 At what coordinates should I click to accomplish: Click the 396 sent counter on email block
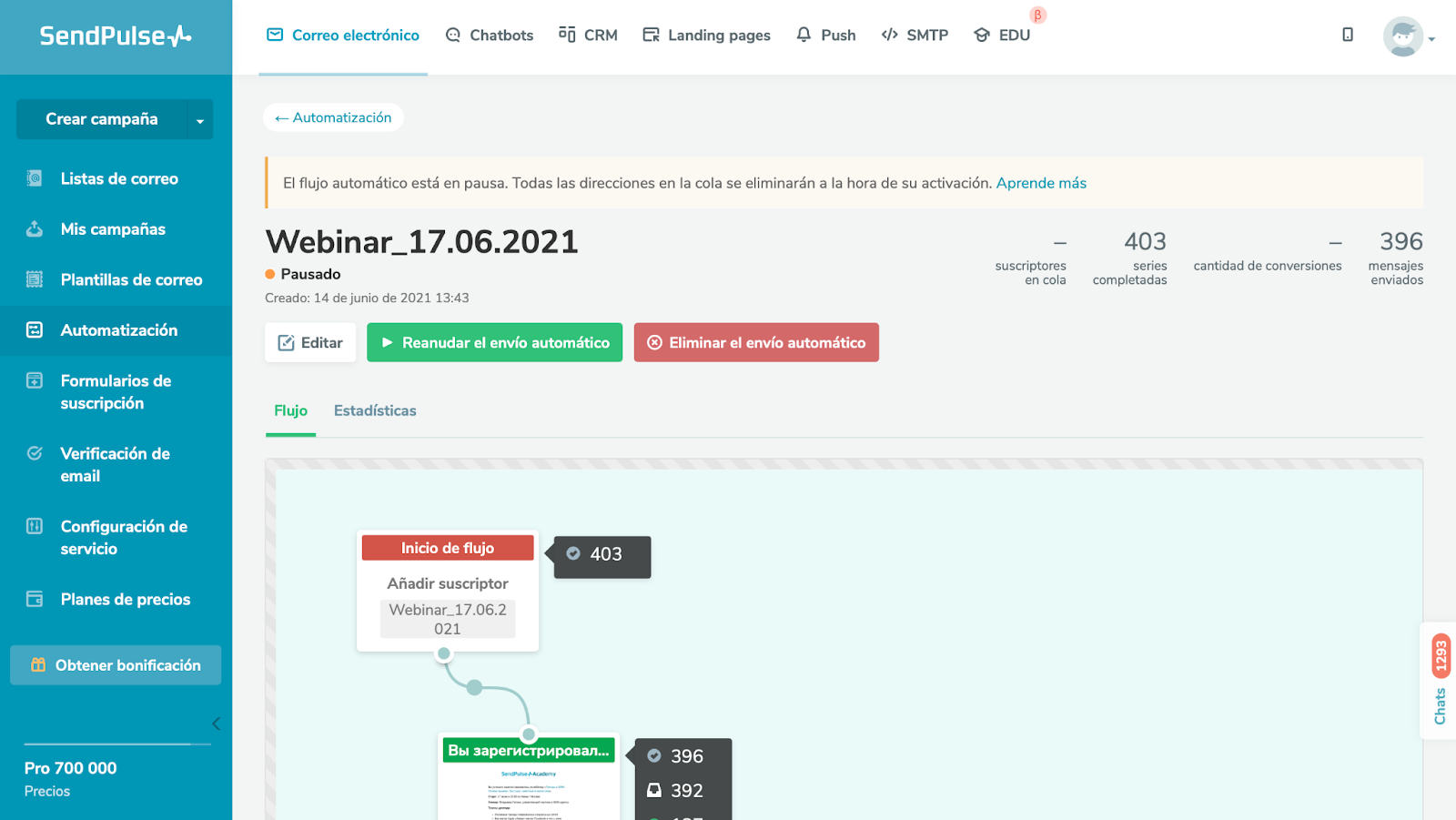click(x=676, y=756)
